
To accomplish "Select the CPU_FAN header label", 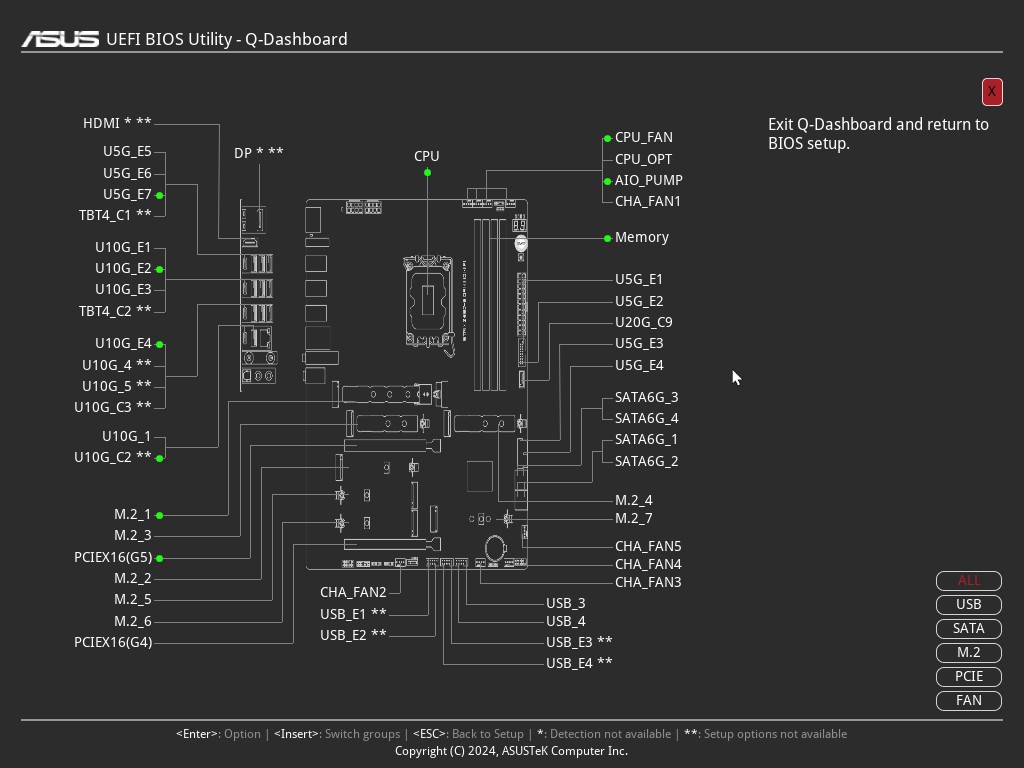I will [643, 138].
